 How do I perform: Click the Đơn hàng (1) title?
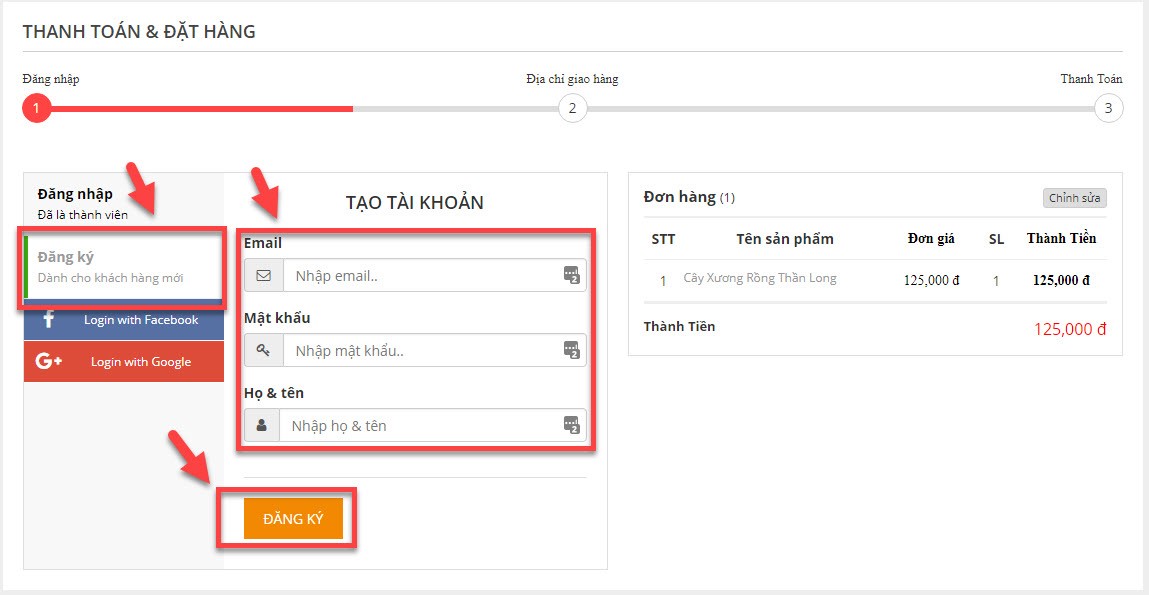[689, 197]
